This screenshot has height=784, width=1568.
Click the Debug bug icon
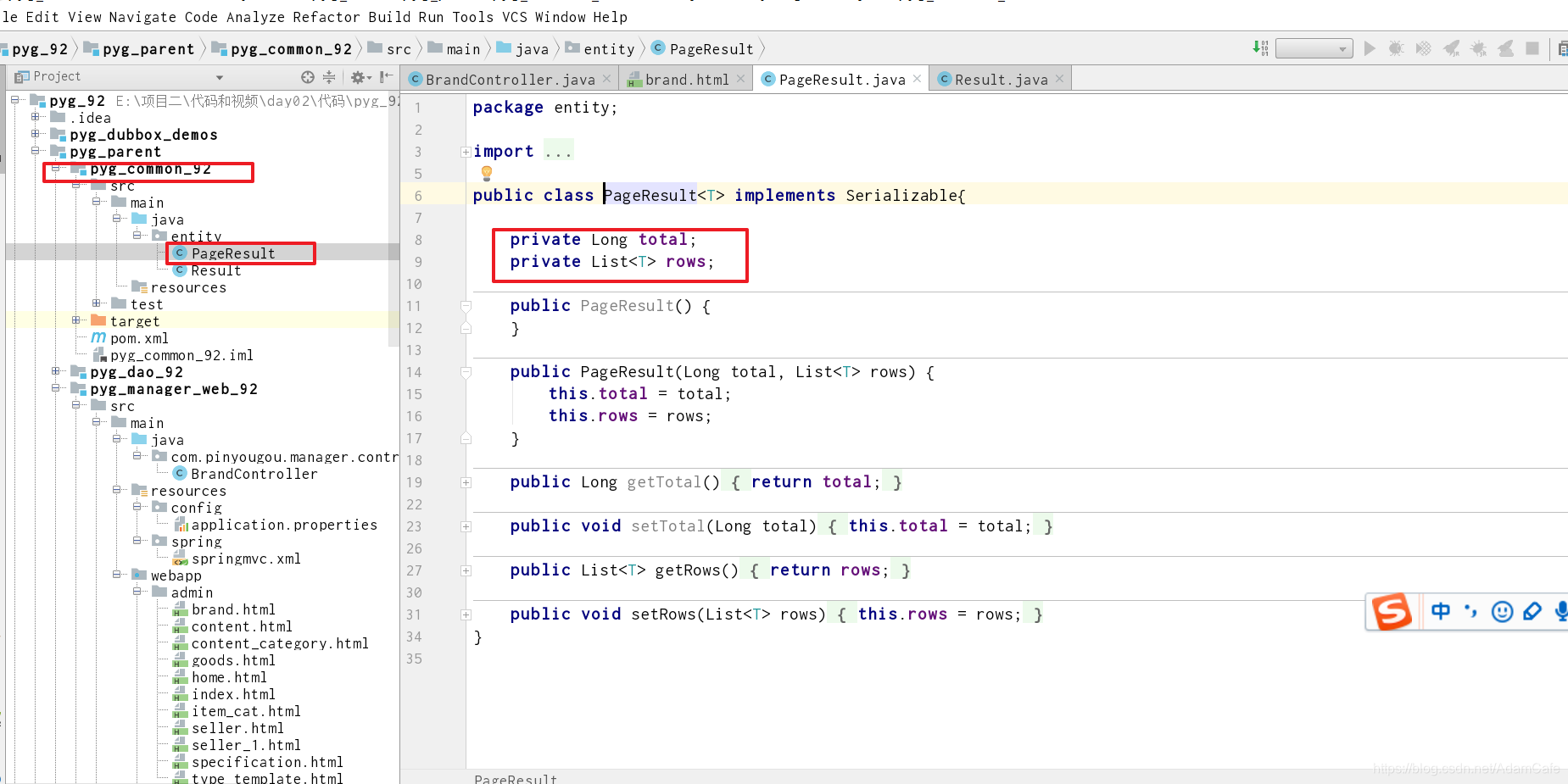[1396, 48]
